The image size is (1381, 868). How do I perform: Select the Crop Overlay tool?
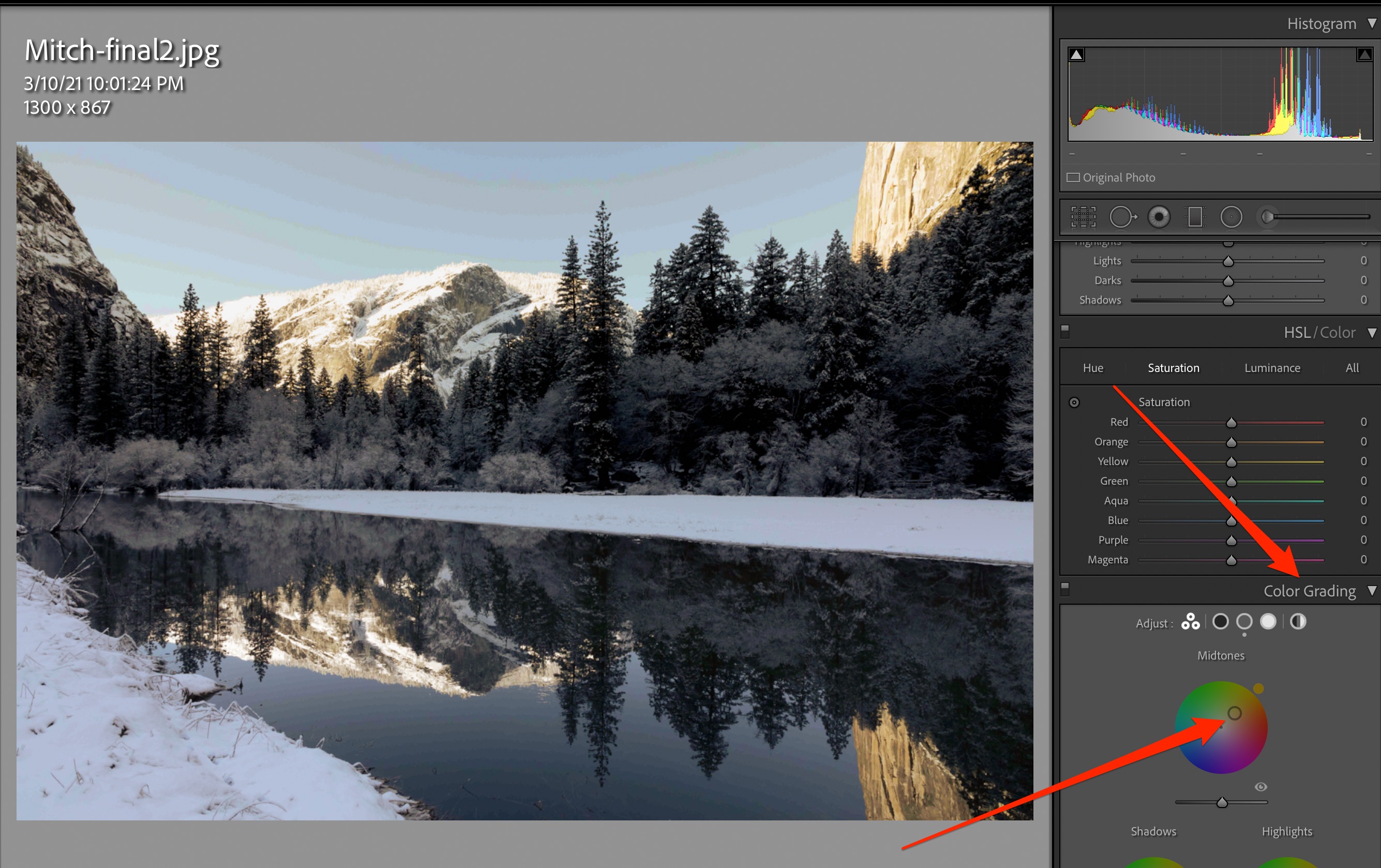[x=1083, y=217]
